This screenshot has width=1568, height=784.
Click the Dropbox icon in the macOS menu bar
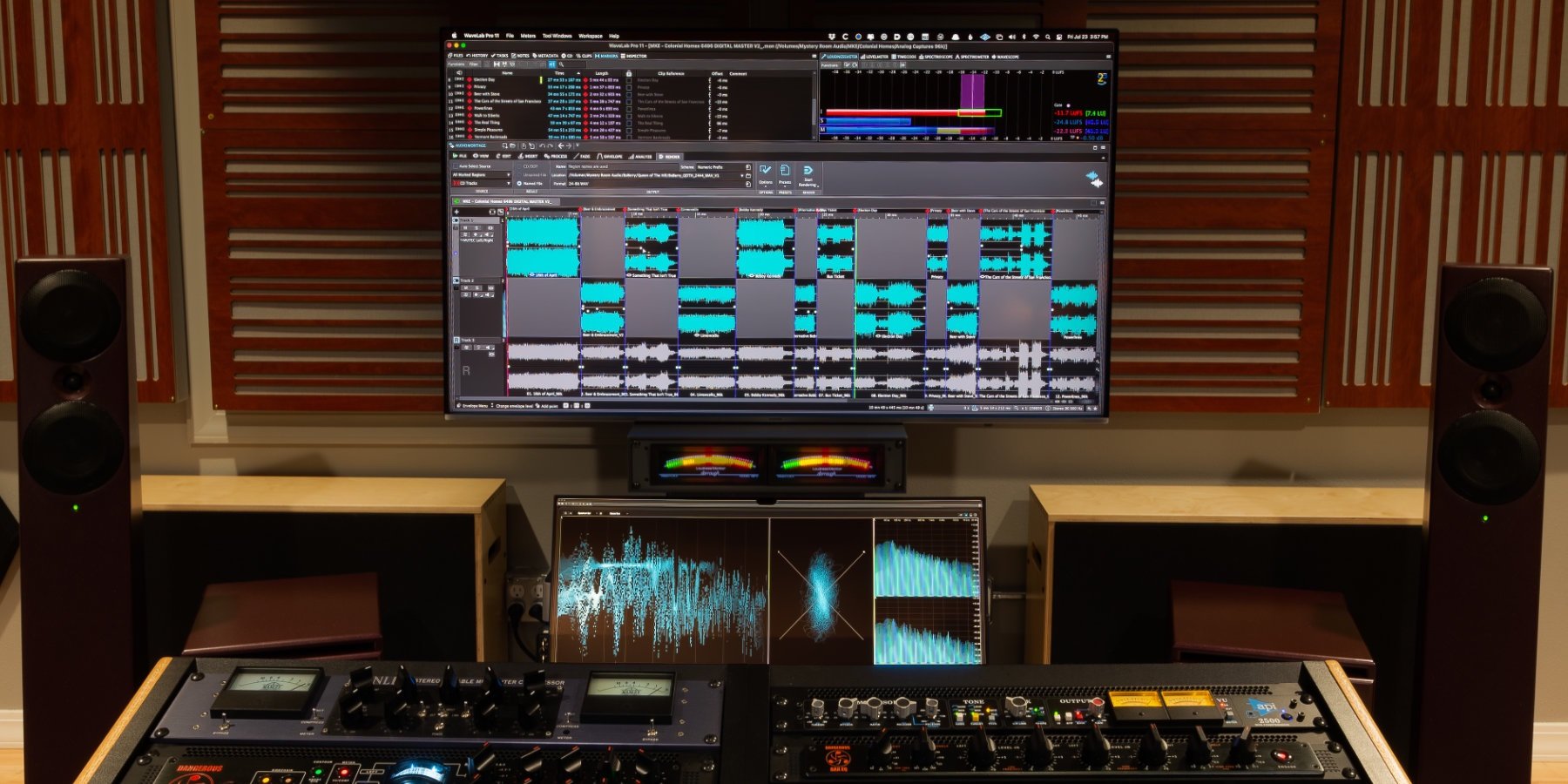pos(833,37)
